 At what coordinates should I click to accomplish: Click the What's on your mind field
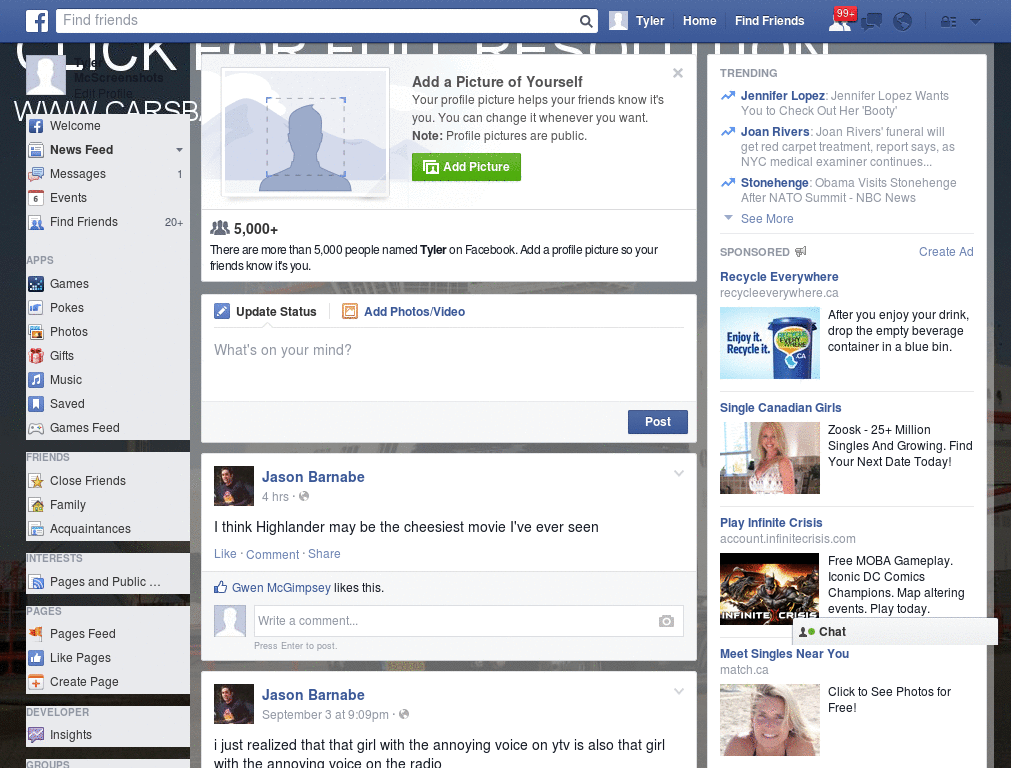point(449,366)
